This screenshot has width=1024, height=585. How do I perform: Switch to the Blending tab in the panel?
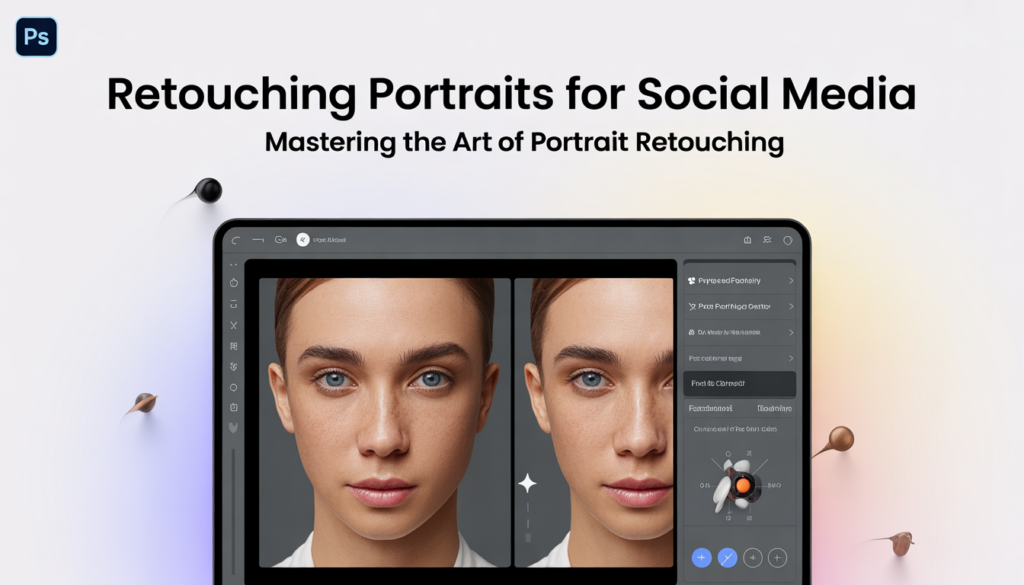point(776,408)
